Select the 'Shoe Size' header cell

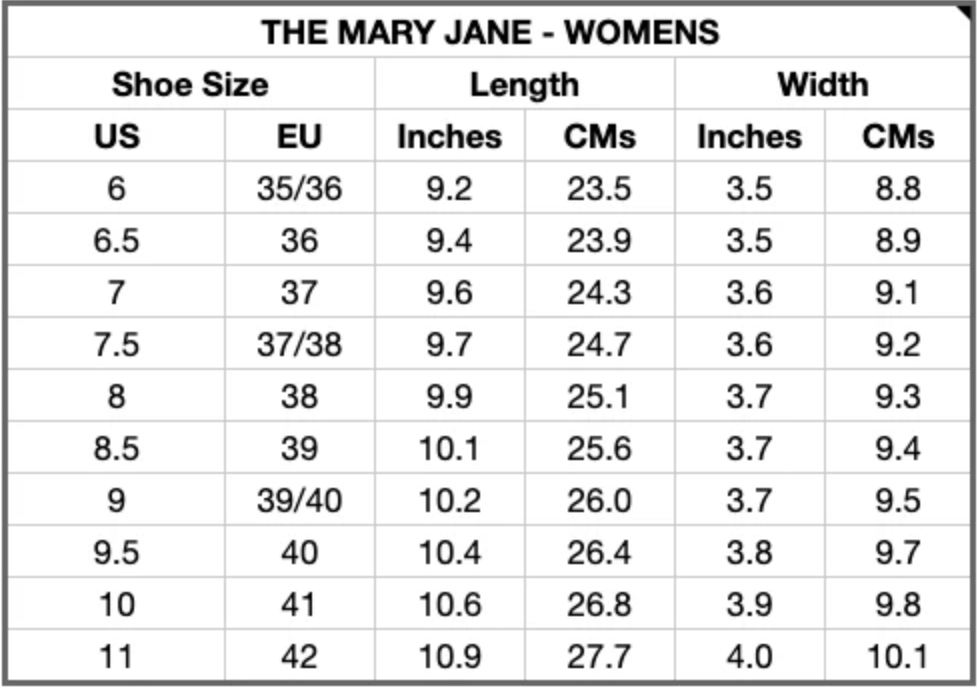(190, 84)
